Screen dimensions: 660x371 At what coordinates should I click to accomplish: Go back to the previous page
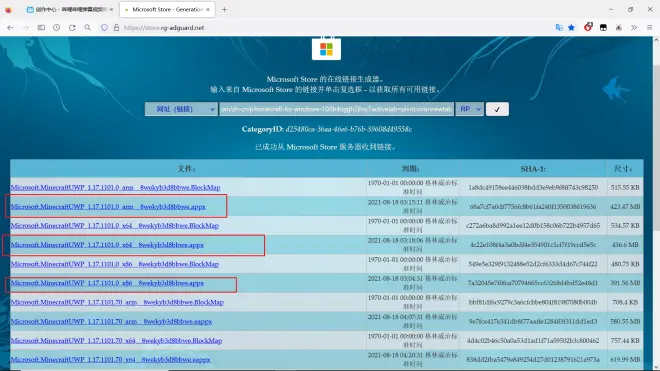pos(10,27)
